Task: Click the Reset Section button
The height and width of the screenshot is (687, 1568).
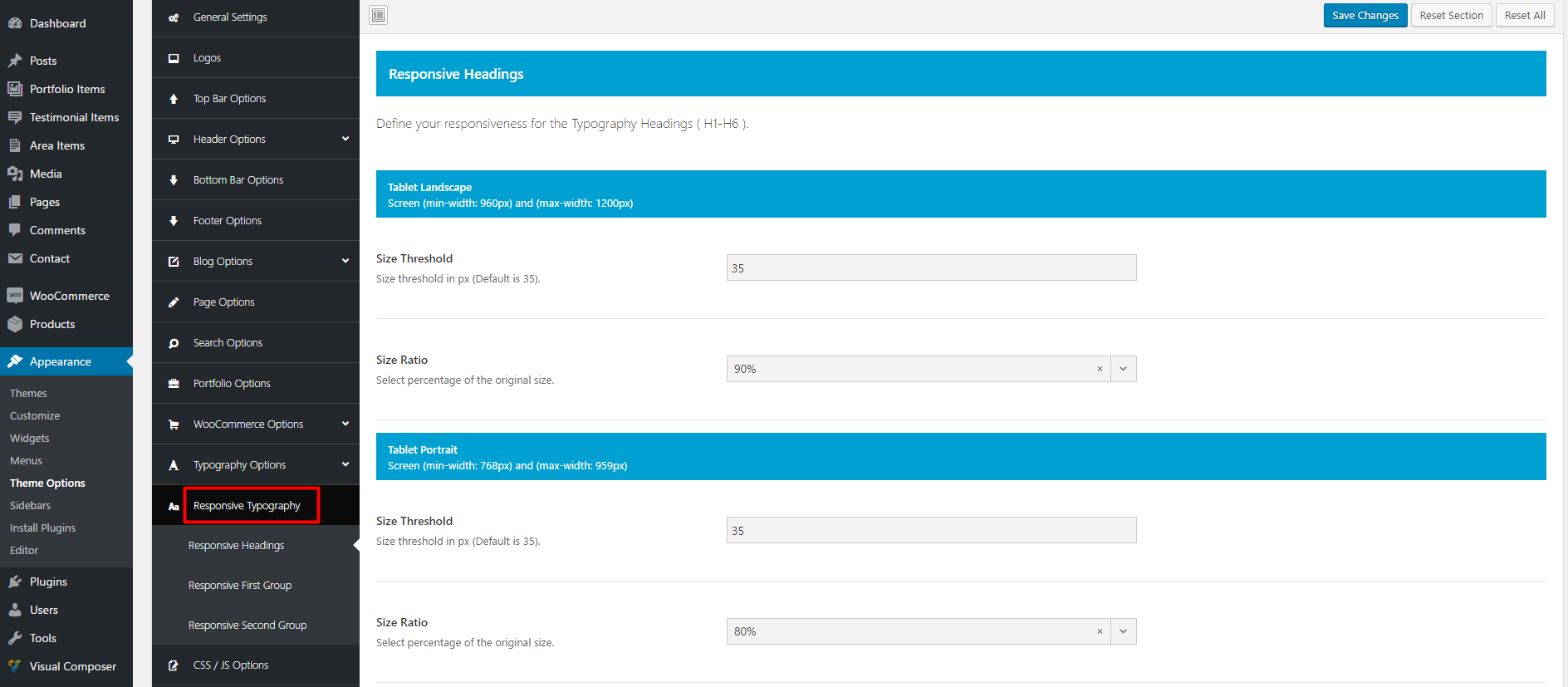Action: tap(1451, 15)
